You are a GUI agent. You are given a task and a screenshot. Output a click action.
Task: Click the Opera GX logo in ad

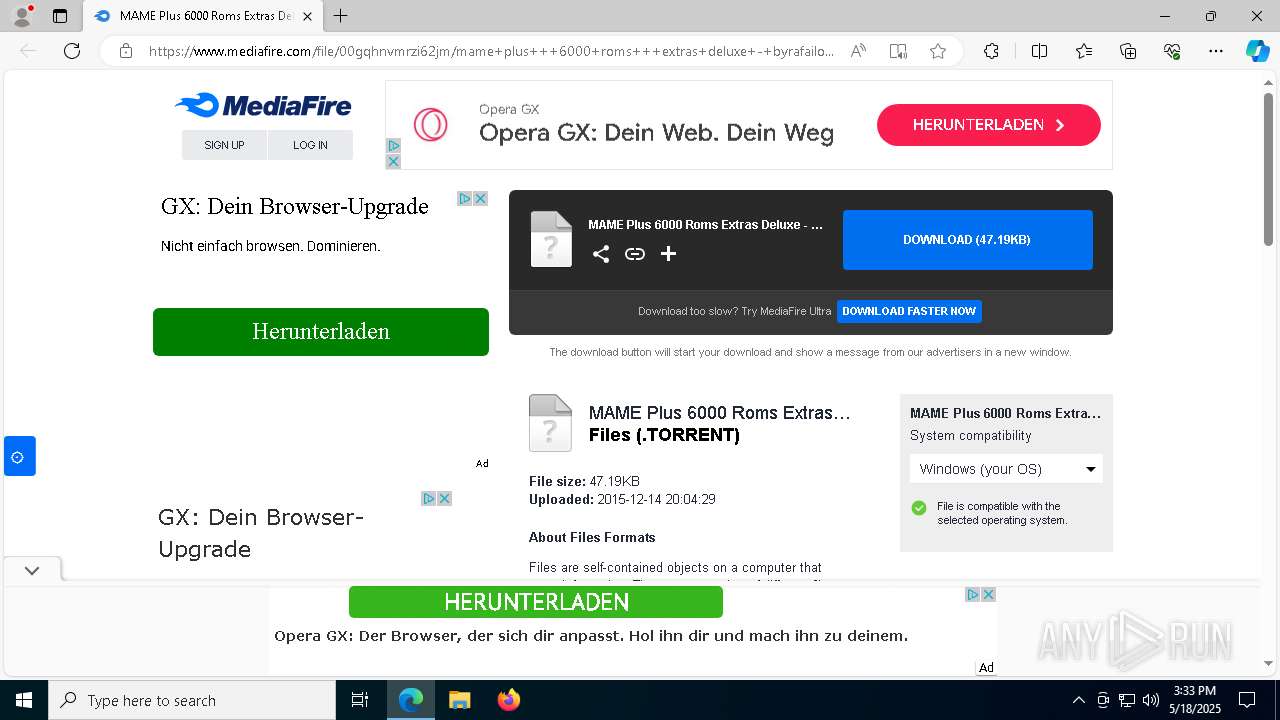click(x=430, y=125)
